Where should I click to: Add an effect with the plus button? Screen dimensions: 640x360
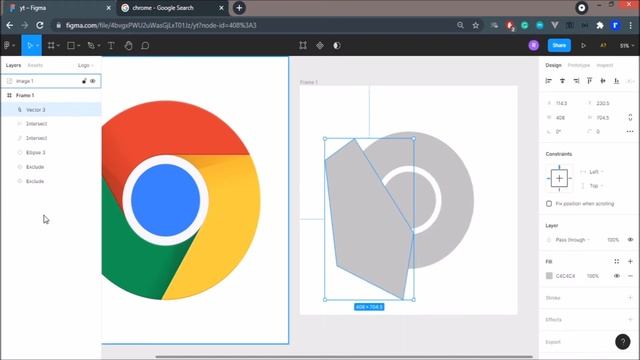(630, 319)
